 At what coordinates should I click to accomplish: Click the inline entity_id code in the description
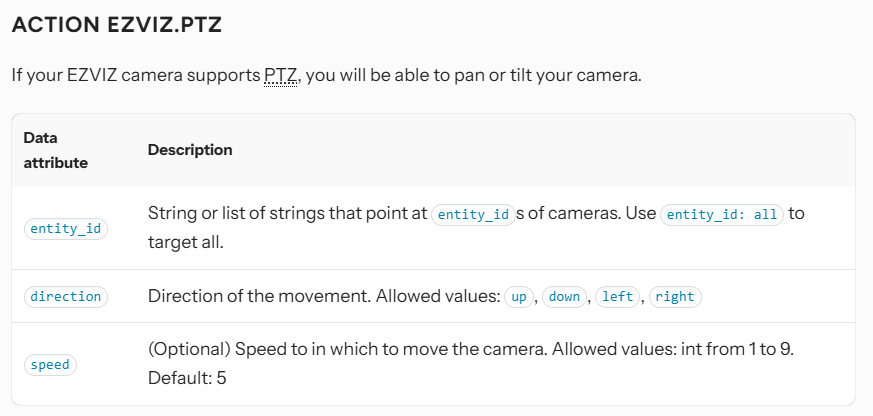472,214
